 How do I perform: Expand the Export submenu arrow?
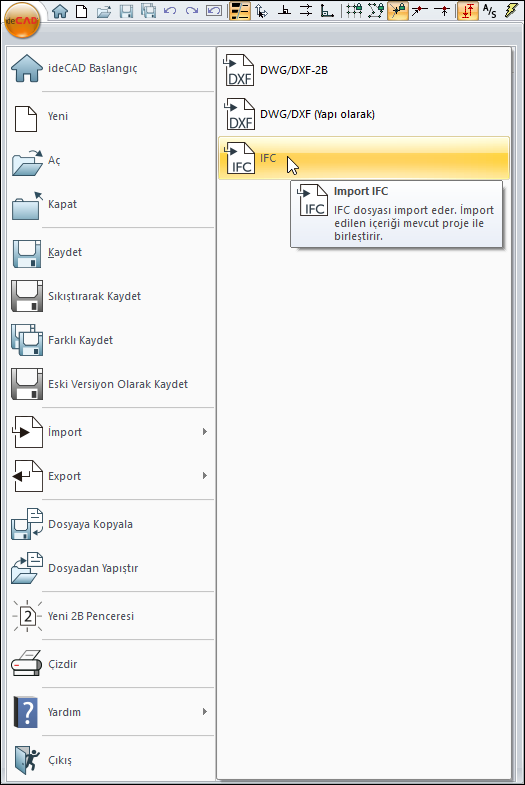205,476
